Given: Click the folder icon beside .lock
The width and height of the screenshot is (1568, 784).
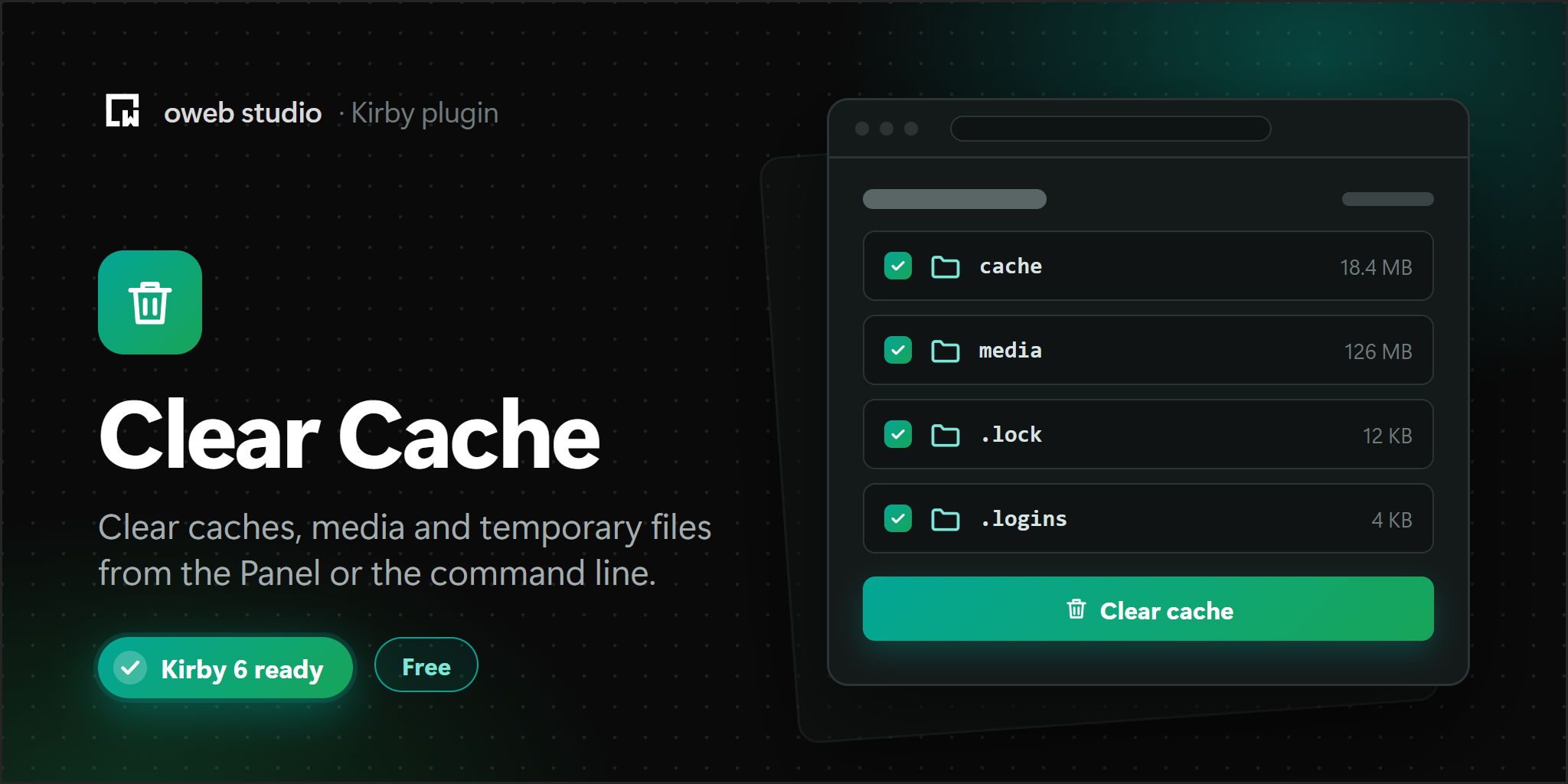Looking at the screenshot, I should click(x=945, y=435).
